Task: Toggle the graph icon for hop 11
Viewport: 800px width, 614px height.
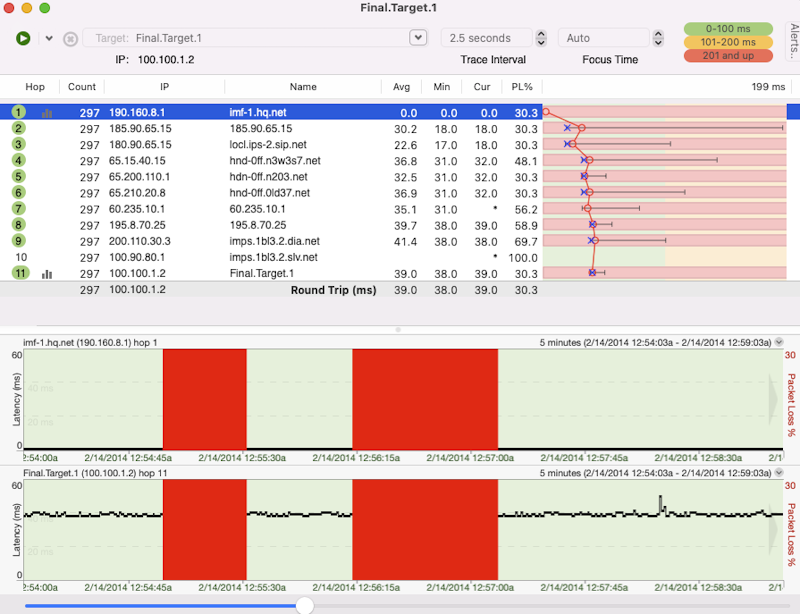Action: [47, 273]
